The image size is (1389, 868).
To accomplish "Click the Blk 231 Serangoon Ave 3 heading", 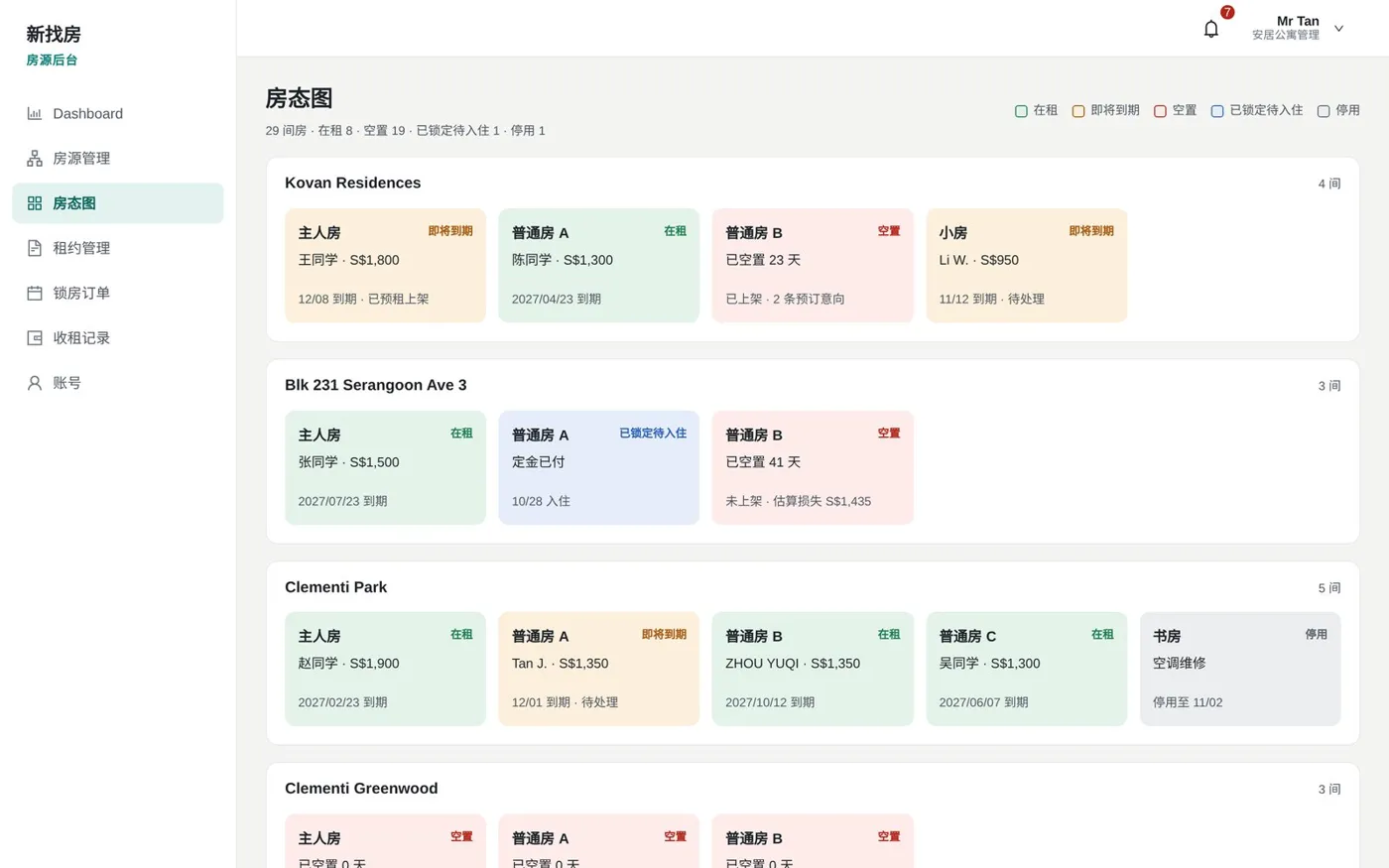I will click(x=375, y=385).
